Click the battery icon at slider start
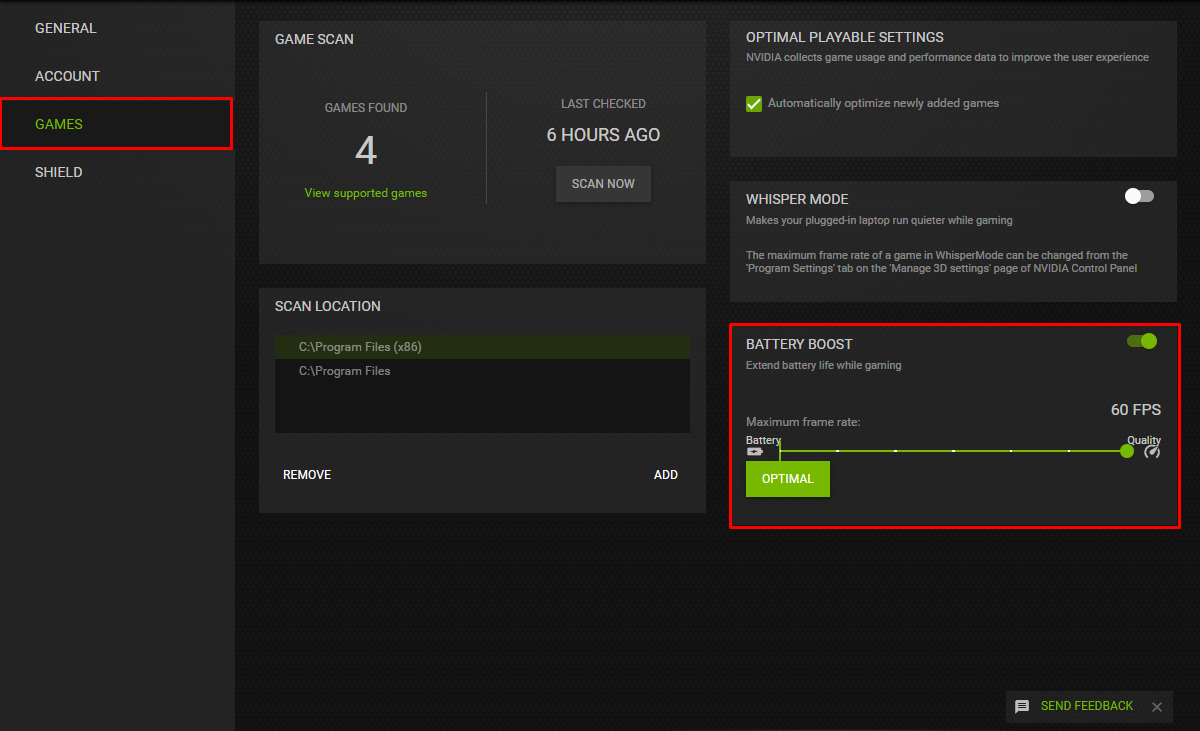 754,452
